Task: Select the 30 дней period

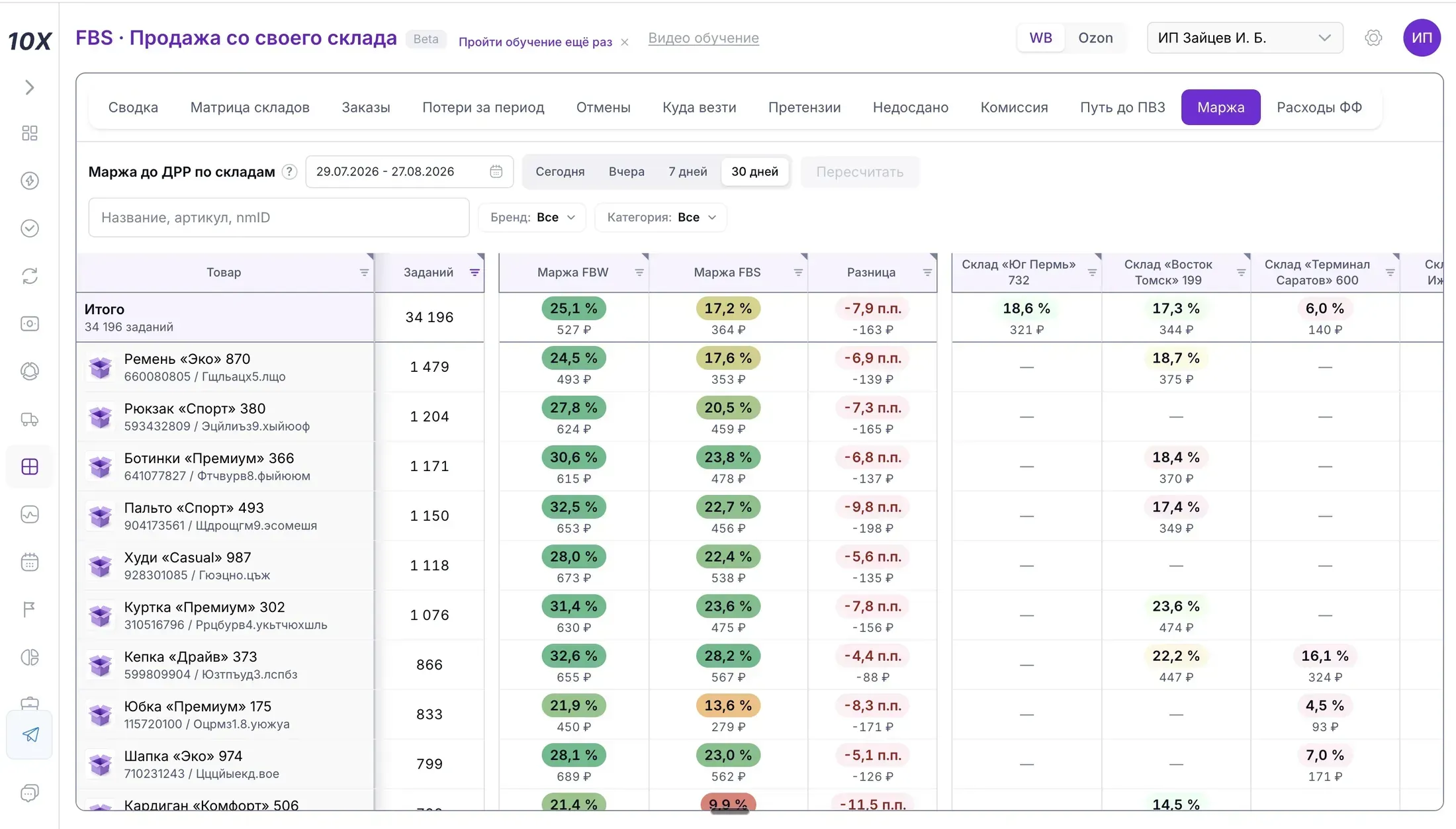Action: pyautogui.click(x=754, y=171)
